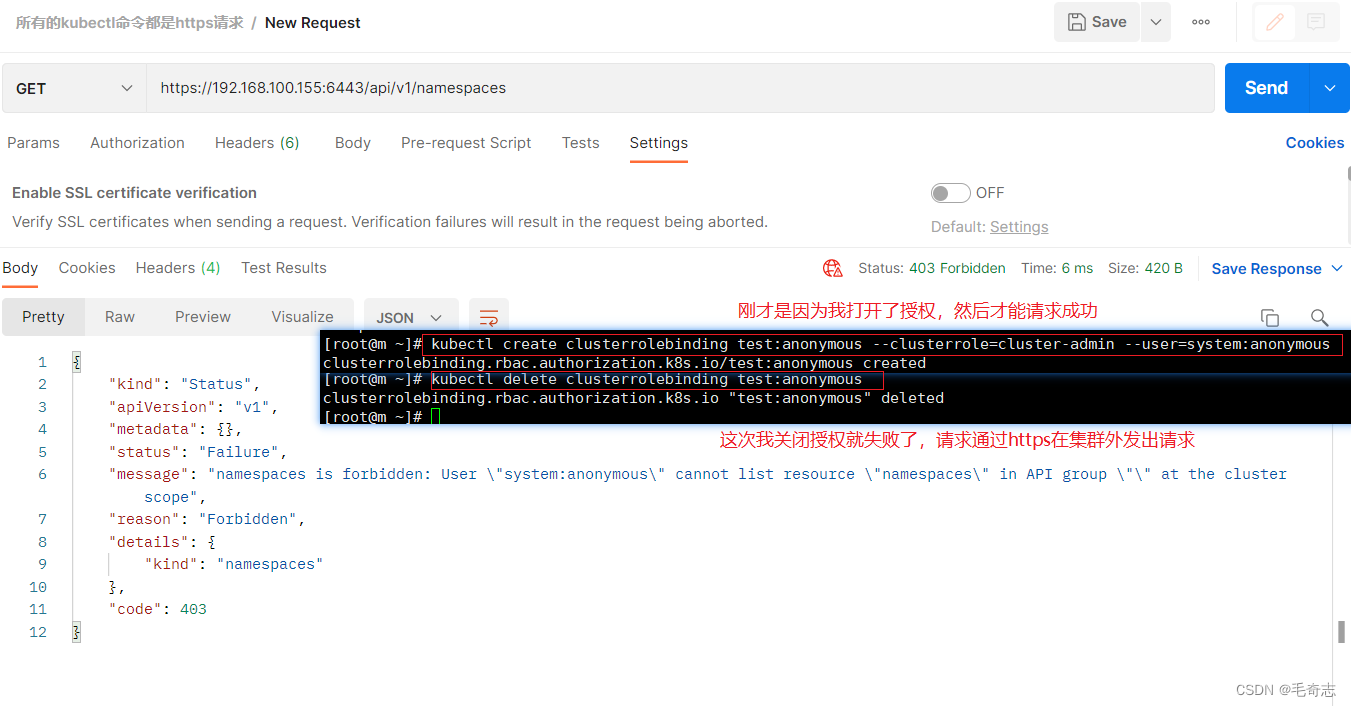Screen dimensions: 1351x706
Task: Select the response Body tab
Action: tap(20, 268)
